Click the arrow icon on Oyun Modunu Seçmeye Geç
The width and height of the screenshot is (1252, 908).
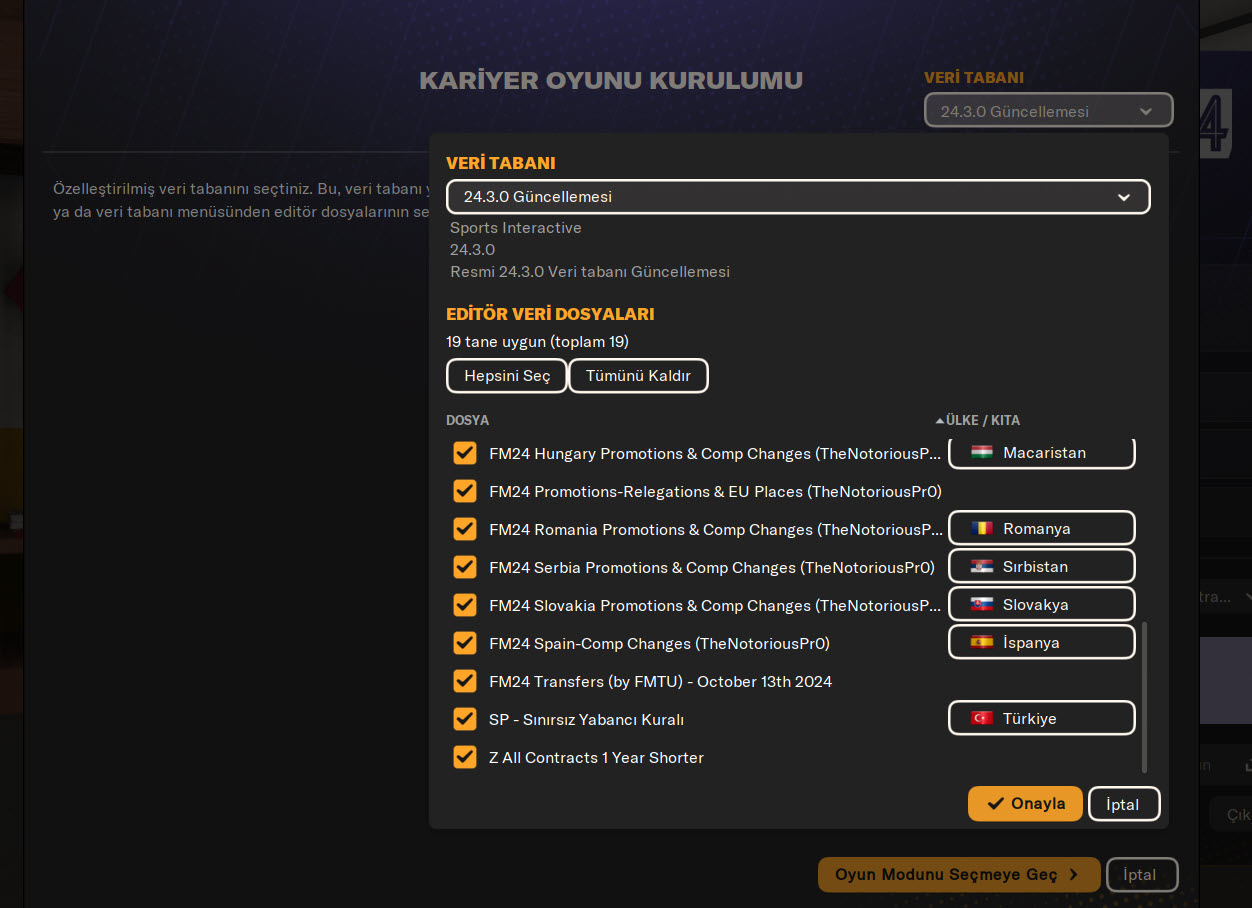(1074, 875)
